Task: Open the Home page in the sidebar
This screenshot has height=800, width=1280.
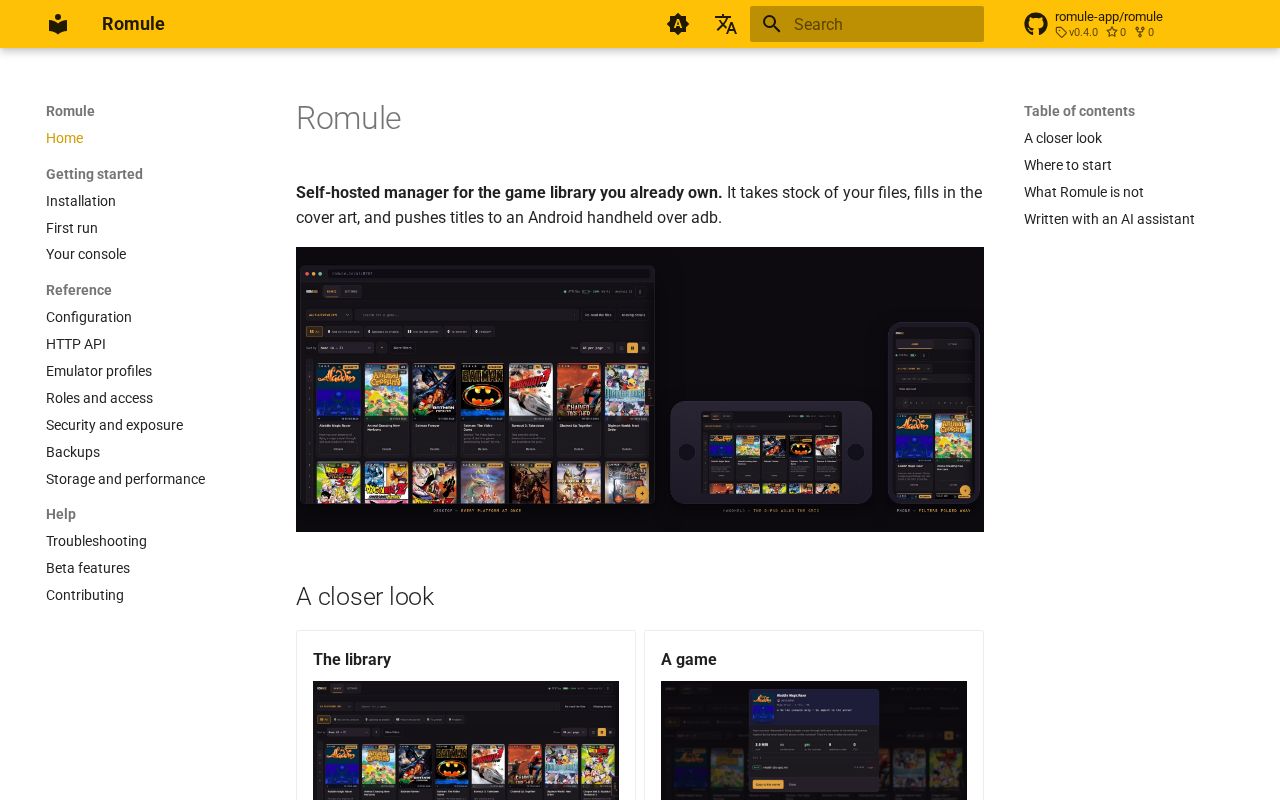Action: [64, 138]
